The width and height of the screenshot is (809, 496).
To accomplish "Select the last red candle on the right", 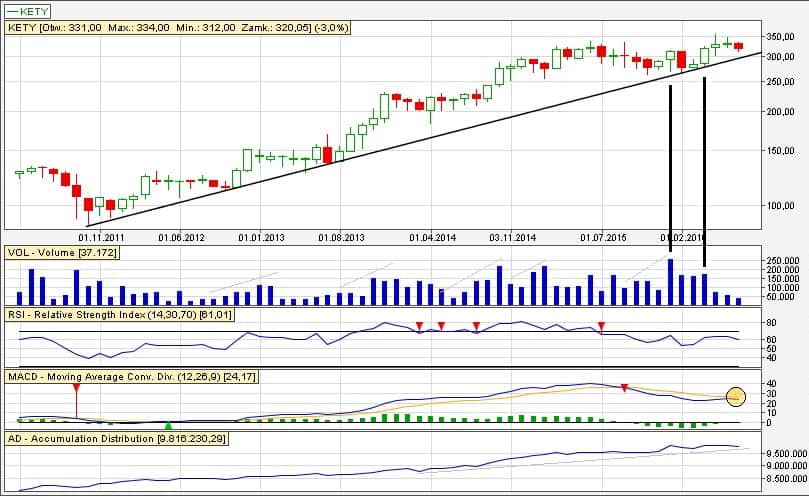I will click(x=739, y=46).
